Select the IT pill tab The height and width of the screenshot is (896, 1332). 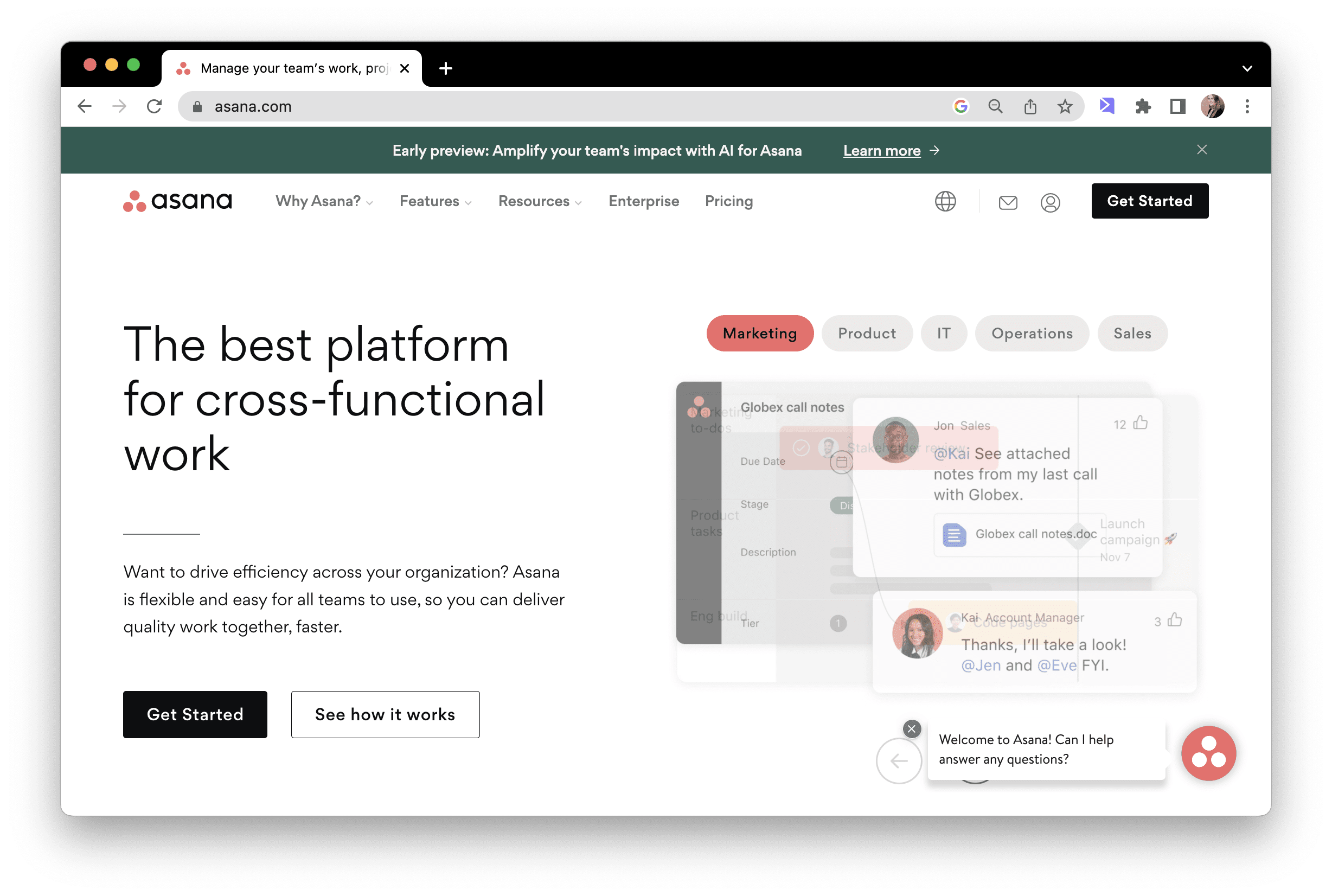[x=944, y=333]
